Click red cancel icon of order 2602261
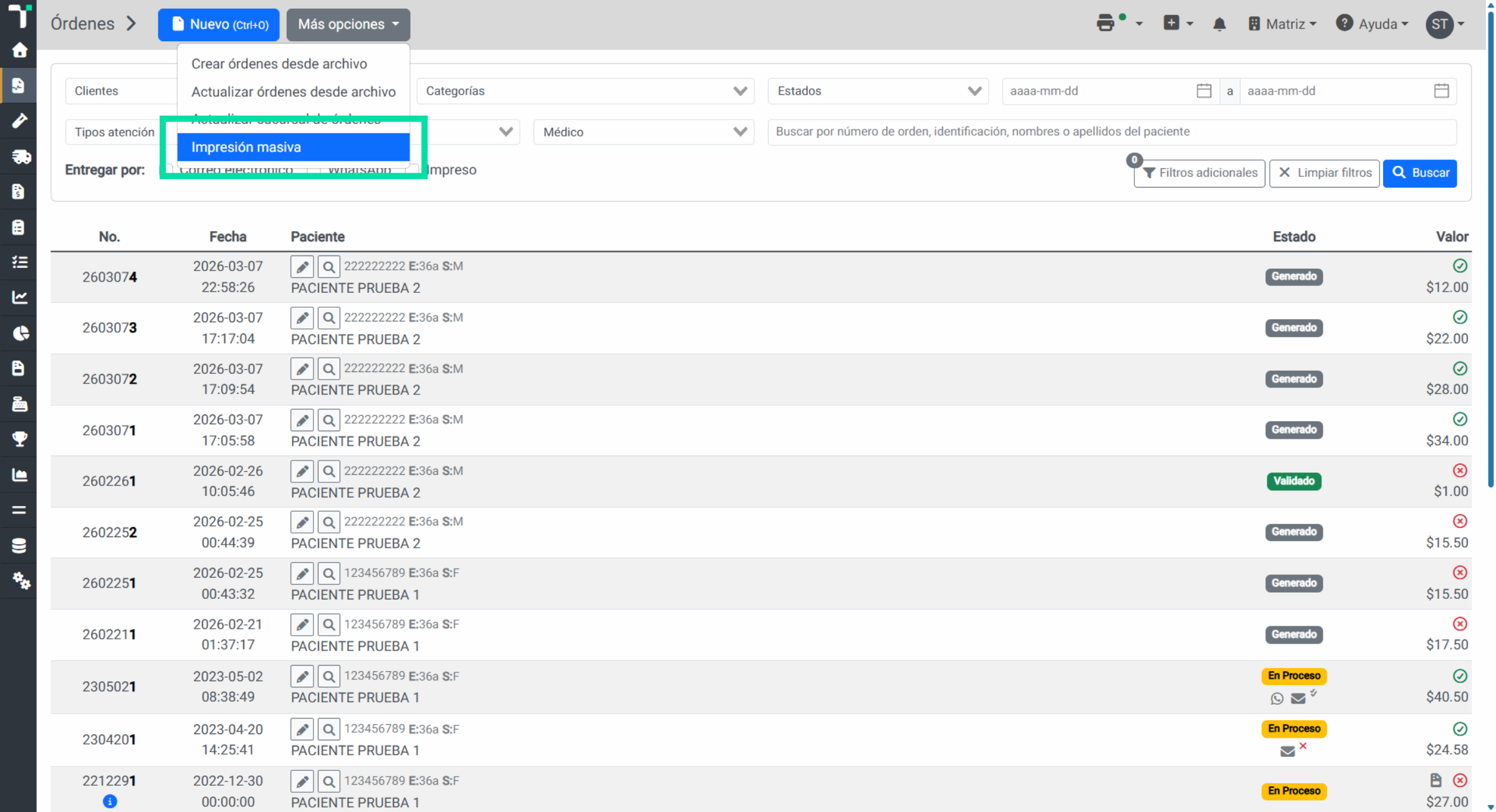 1459,470
